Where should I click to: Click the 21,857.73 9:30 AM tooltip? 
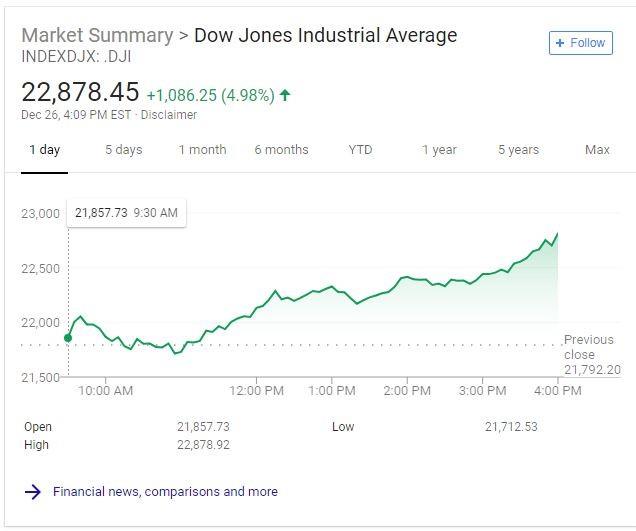(x=126, y=213)
